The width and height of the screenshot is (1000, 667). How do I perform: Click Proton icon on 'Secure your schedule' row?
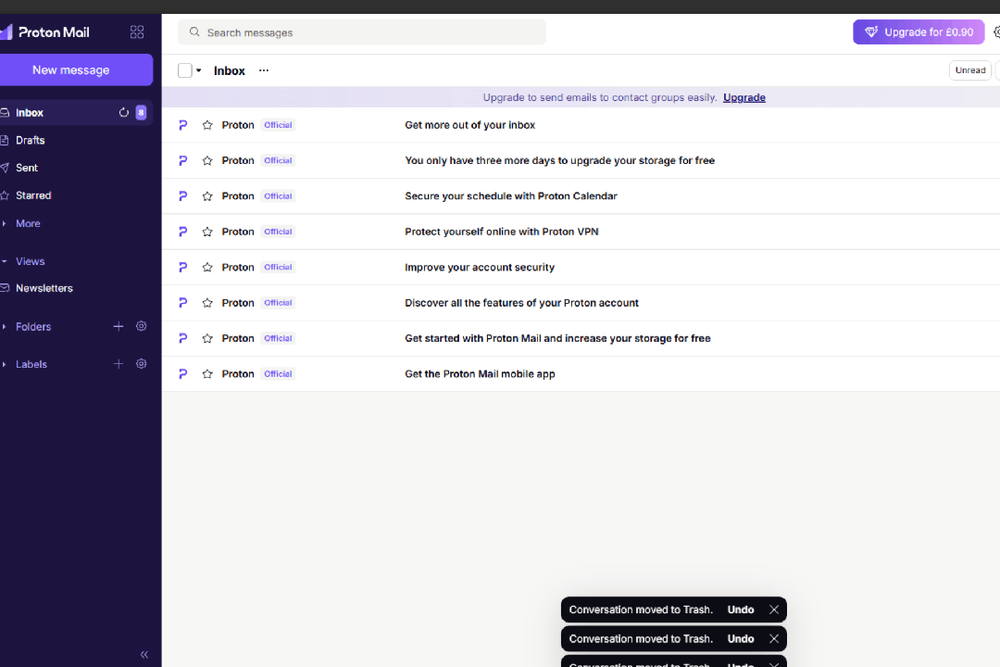[183, 196]
